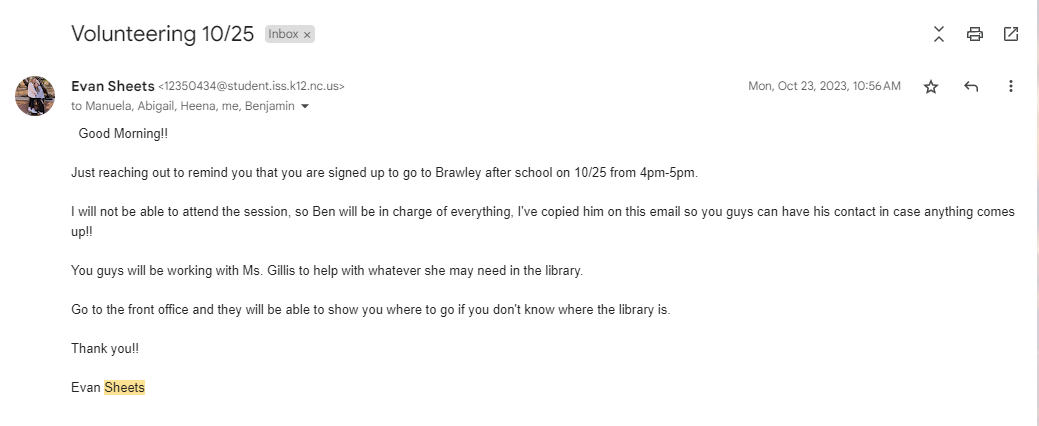The width and height of the screenshot is (1039, 426).
Task: Click the sentence mentioning Ms. Gillis
Action: pyautogui.click(x=327, y=270)
